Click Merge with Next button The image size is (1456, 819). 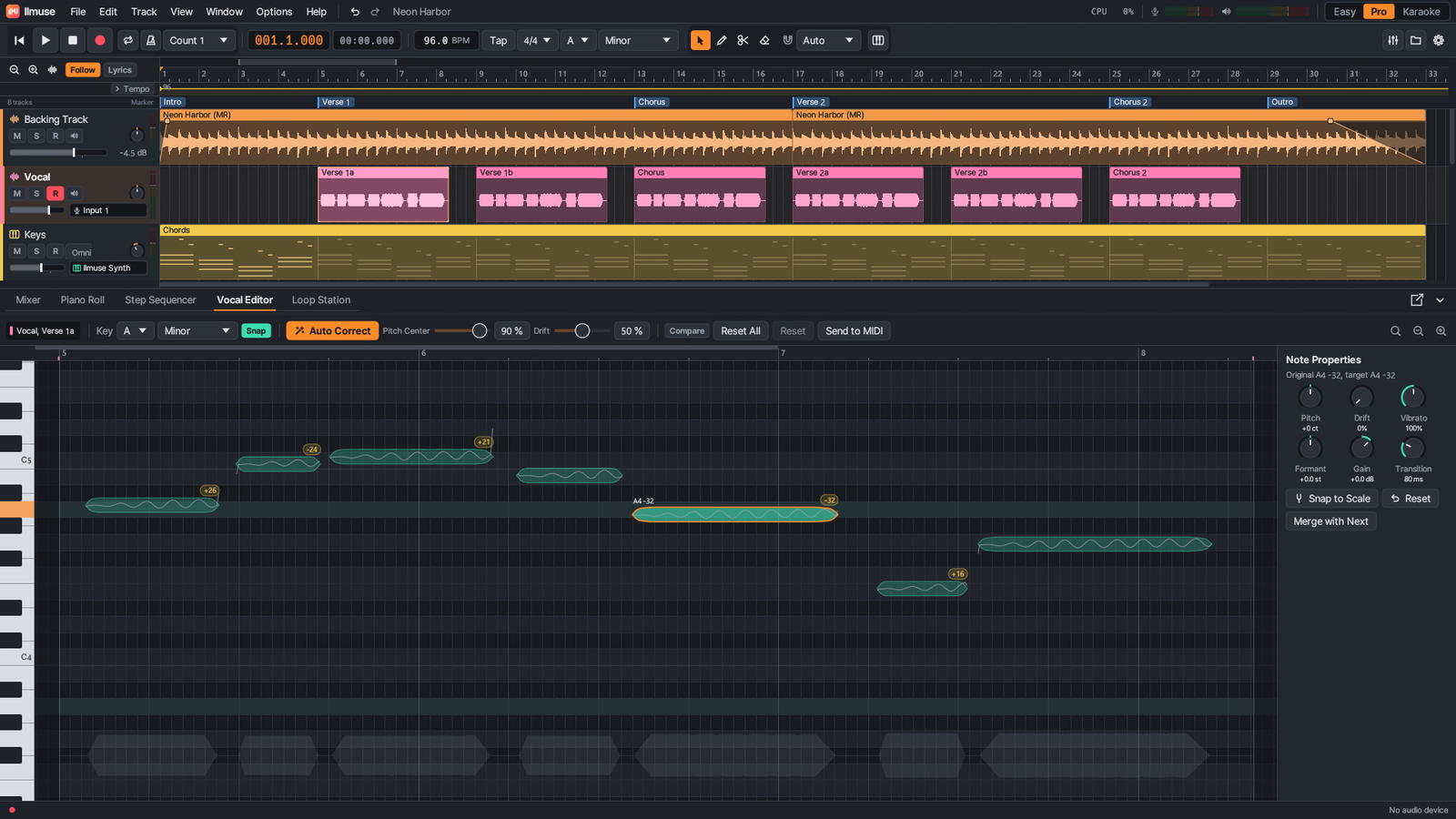pos(1330,521)
